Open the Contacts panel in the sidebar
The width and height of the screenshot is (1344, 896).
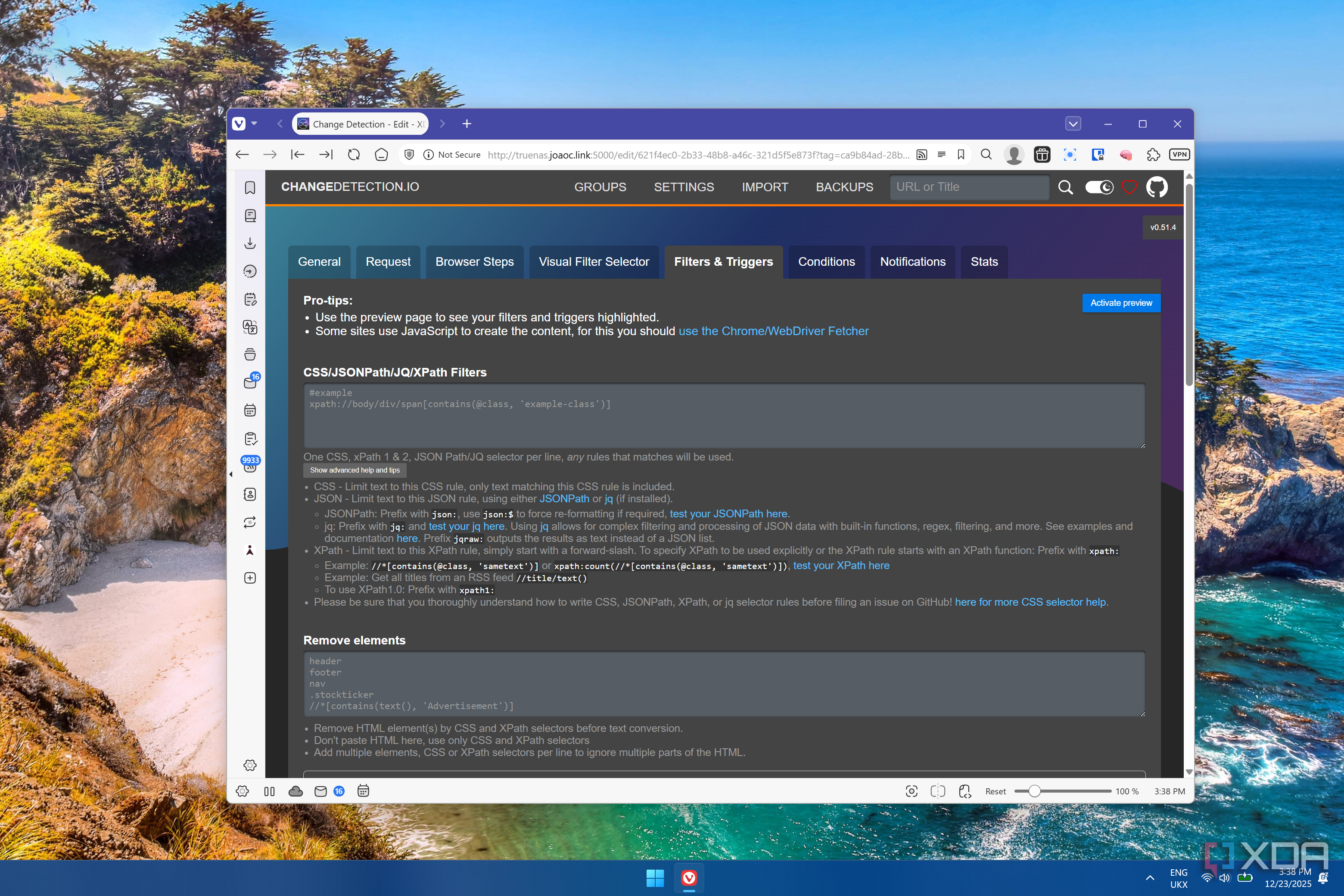tap(250, 494)
